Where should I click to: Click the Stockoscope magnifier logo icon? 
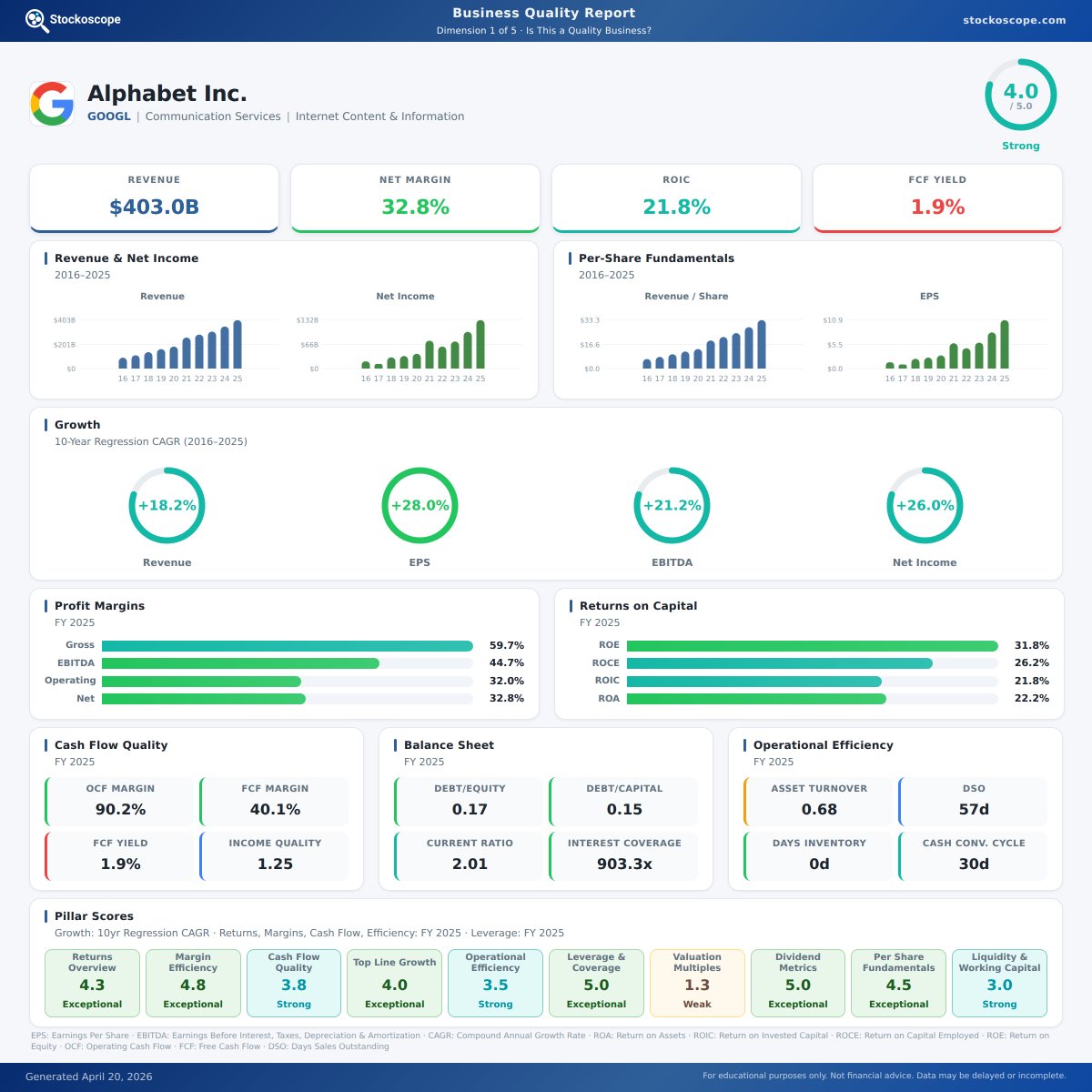point(37,20)
